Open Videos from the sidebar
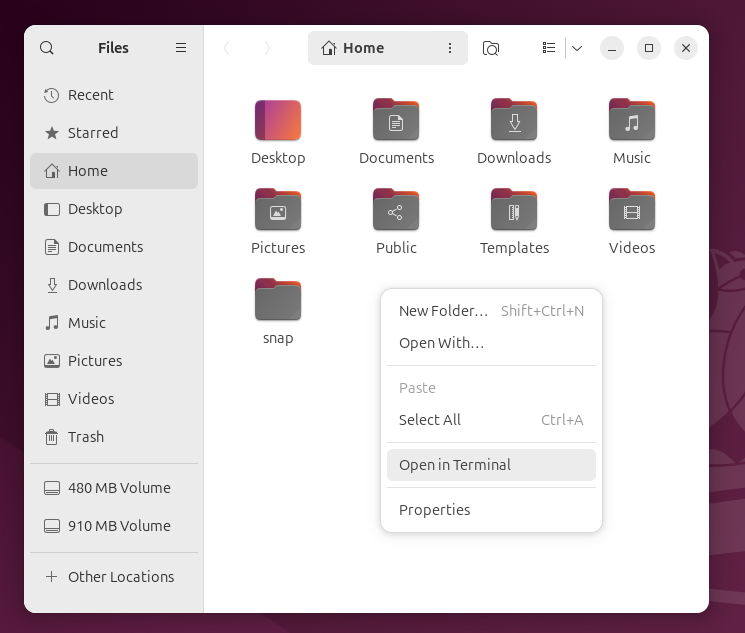This screenshot has height=633, width=745. (114, 399)
